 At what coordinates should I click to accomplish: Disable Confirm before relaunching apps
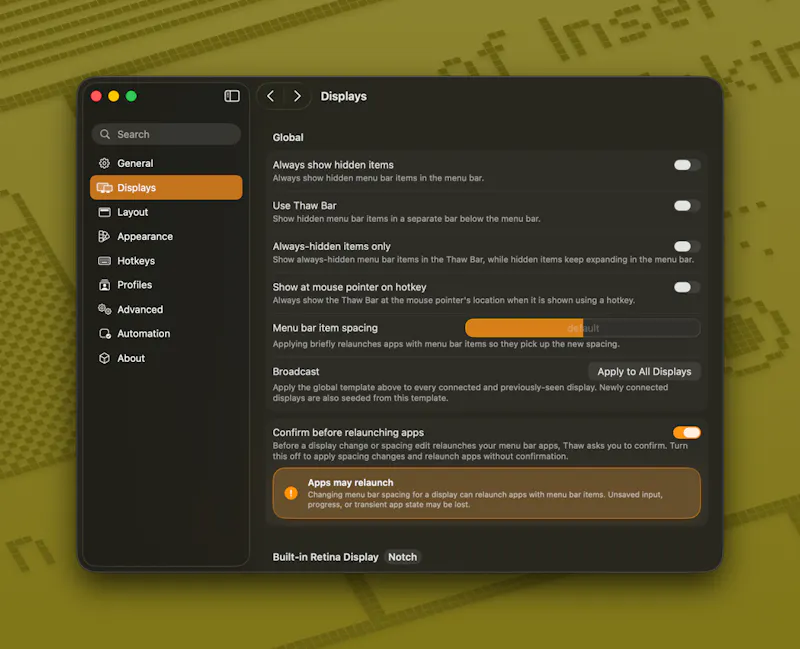coord(687,433)
